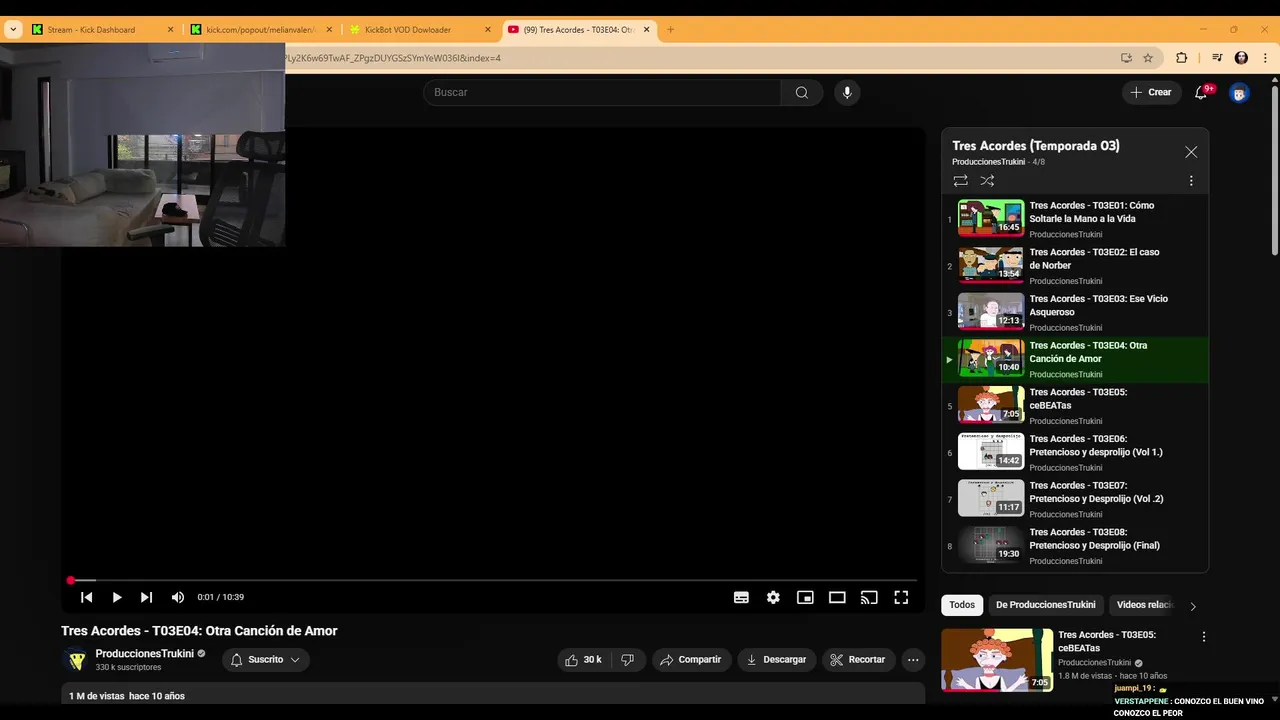
Task: Click the page vertical scrollbar
Action: coord(1275,168)
